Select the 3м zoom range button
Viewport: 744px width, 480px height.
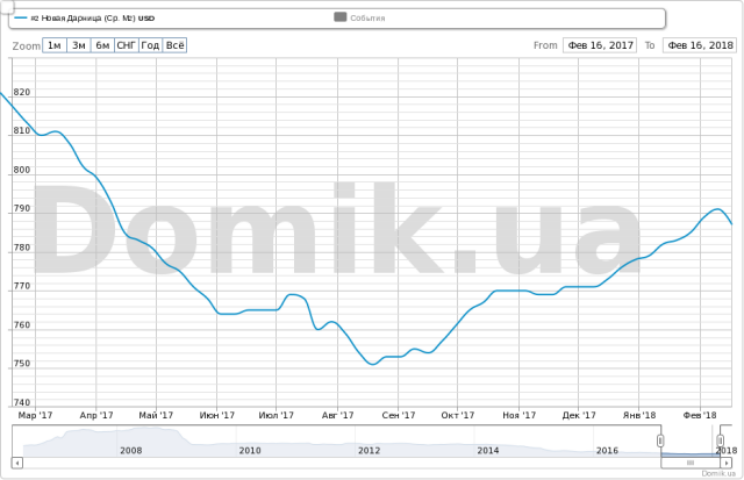(x=79, y=46)
